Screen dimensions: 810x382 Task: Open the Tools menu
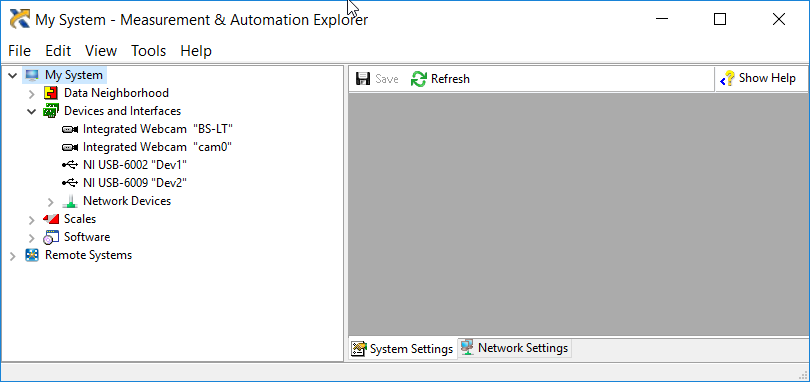point(148,51)
